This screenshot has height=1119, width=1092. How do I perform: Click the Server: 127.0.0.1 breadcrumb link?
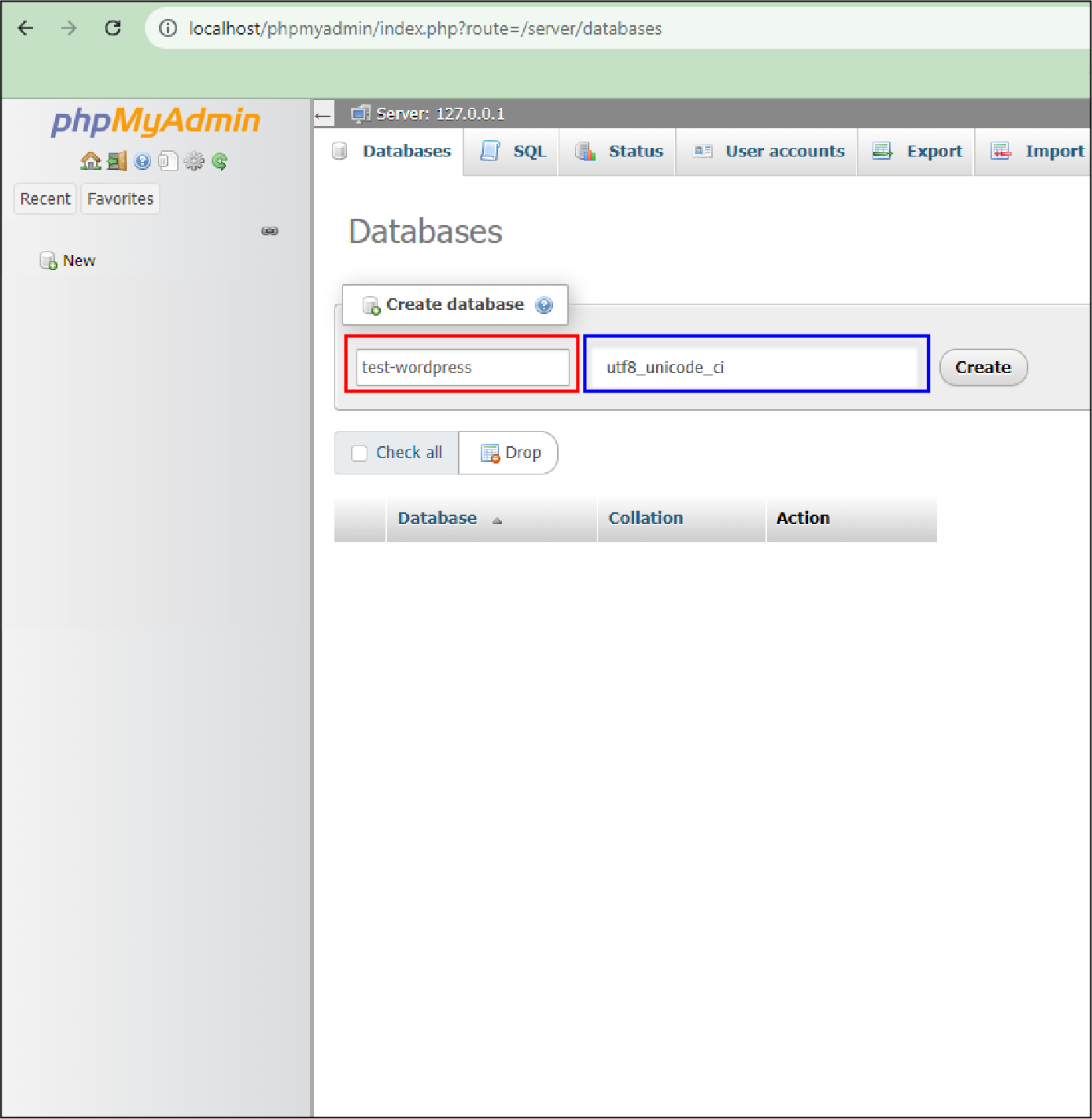(440, 114)
